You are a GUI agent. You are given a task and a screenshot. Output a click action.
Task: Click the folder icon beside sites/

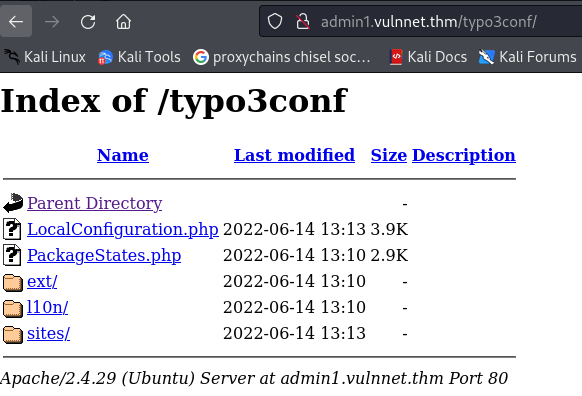(x=13, y=334)
